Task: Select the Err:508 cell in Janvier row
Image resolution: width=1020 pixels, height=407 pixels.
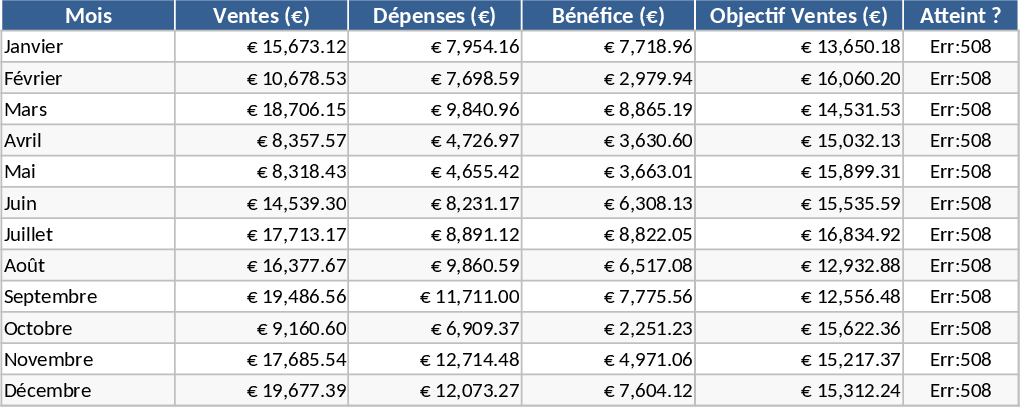Action: 960,47
